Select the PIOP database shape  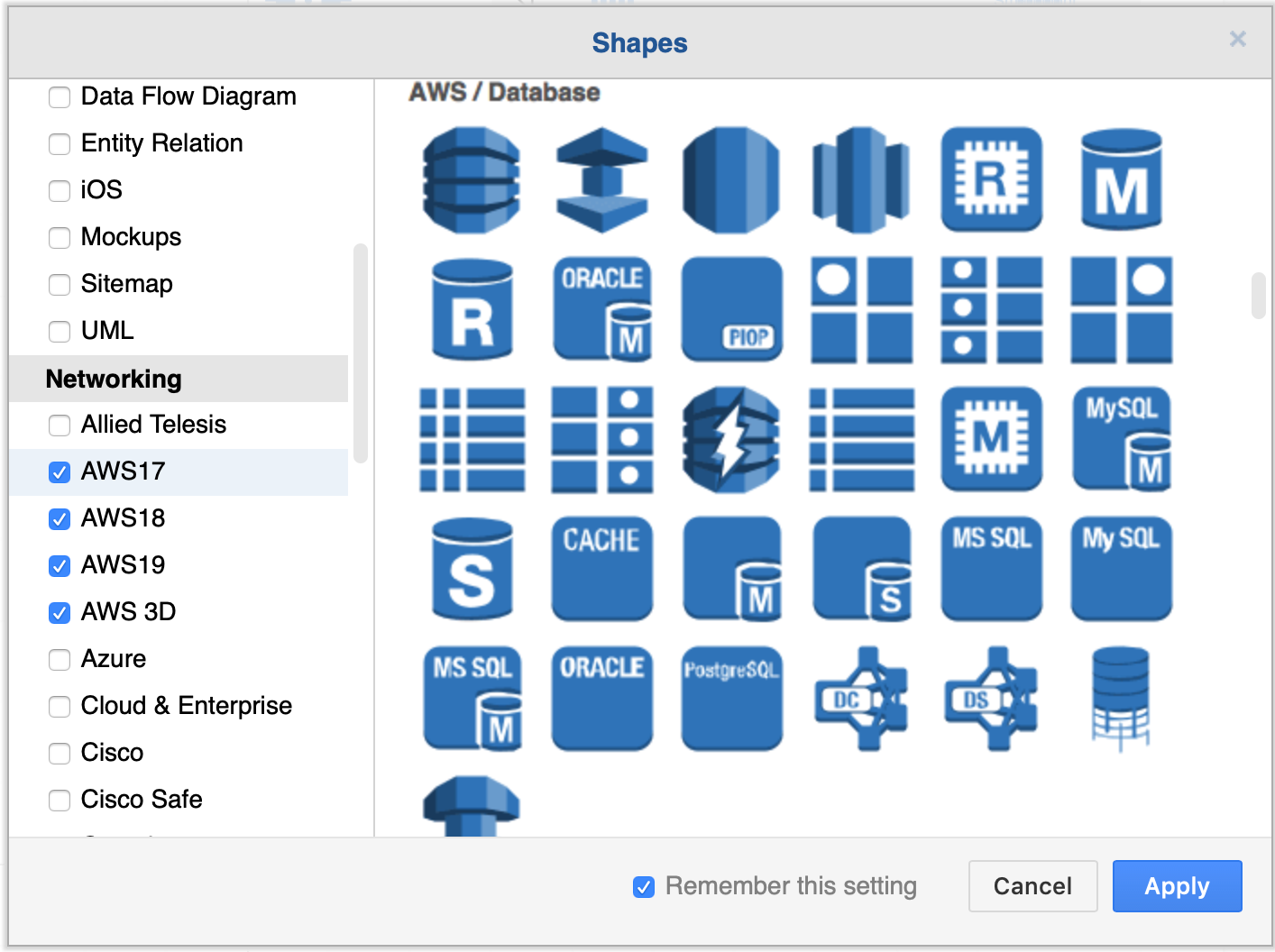731,309
